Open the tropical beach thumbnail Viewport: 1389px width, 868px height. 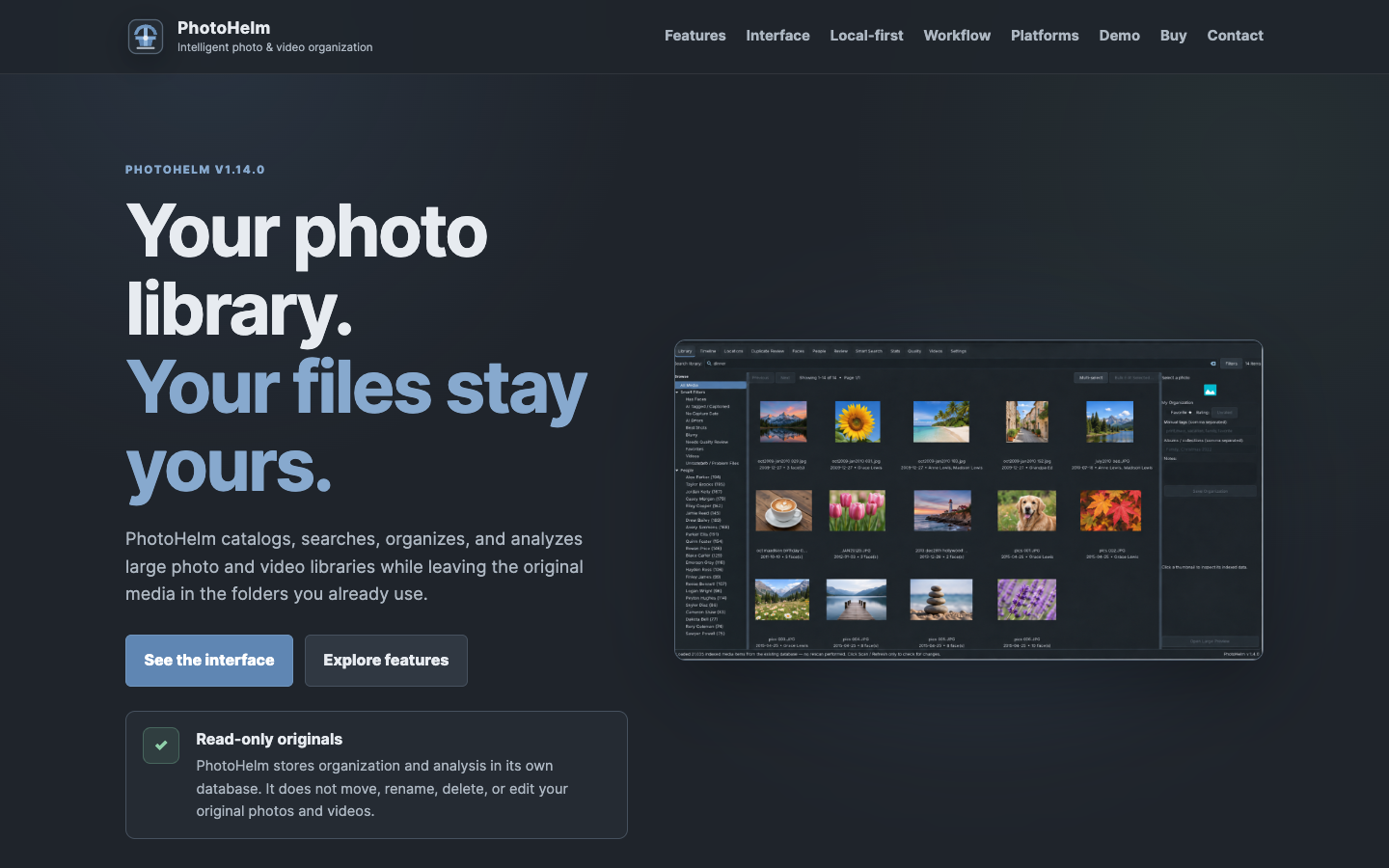[941, 422]
